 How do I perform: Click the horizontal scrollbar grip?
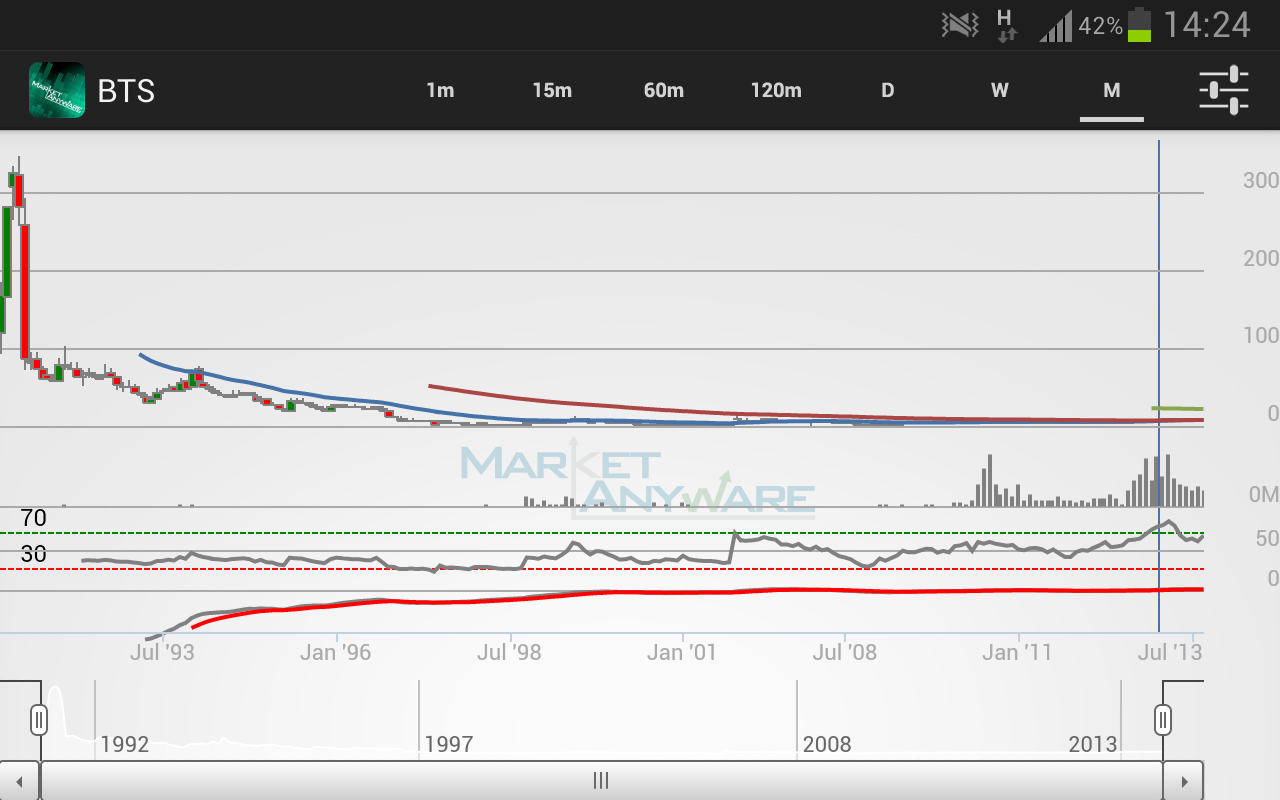[601, 781]
